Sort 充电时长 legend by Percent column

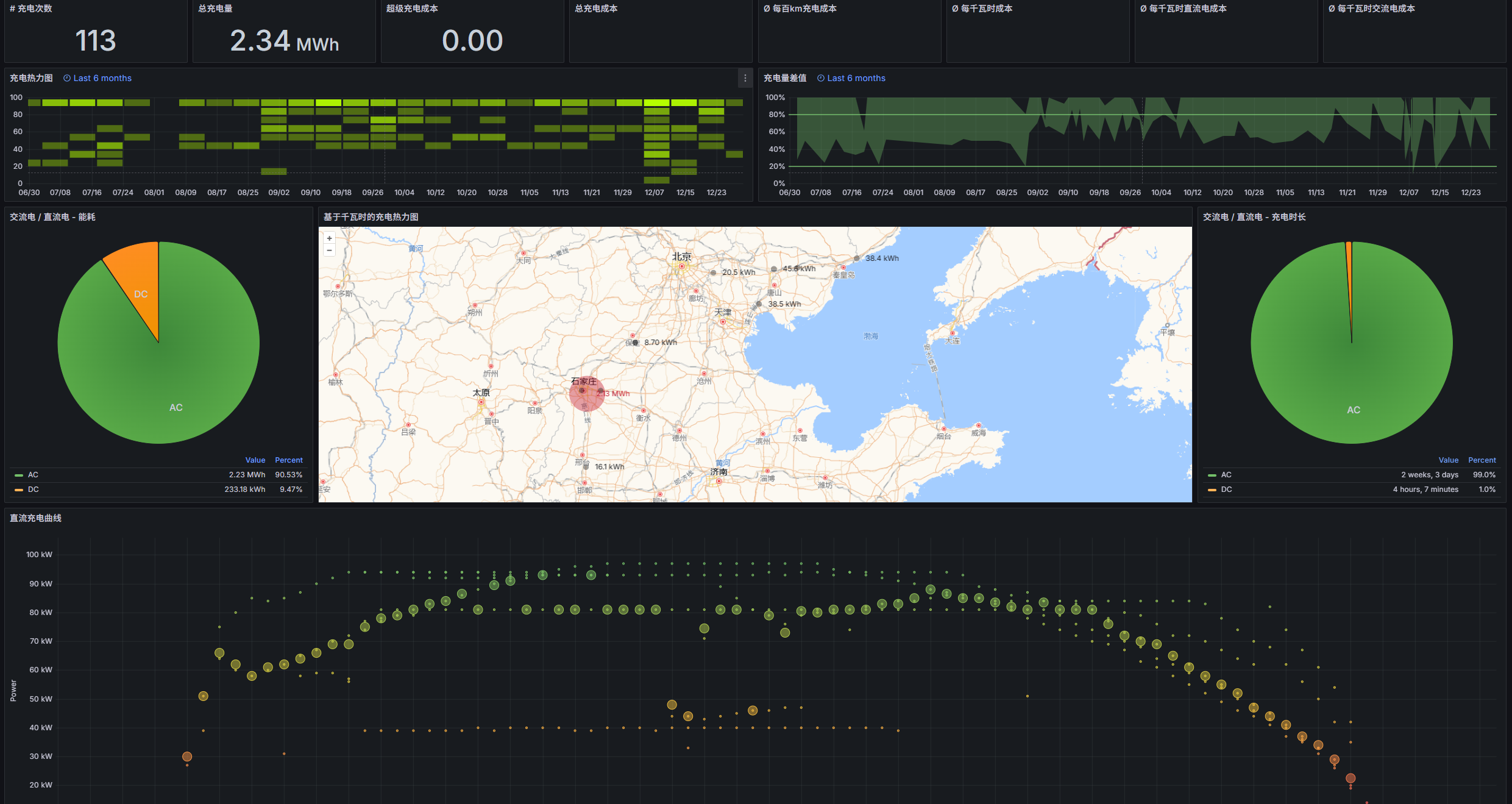pos(1482,460)
